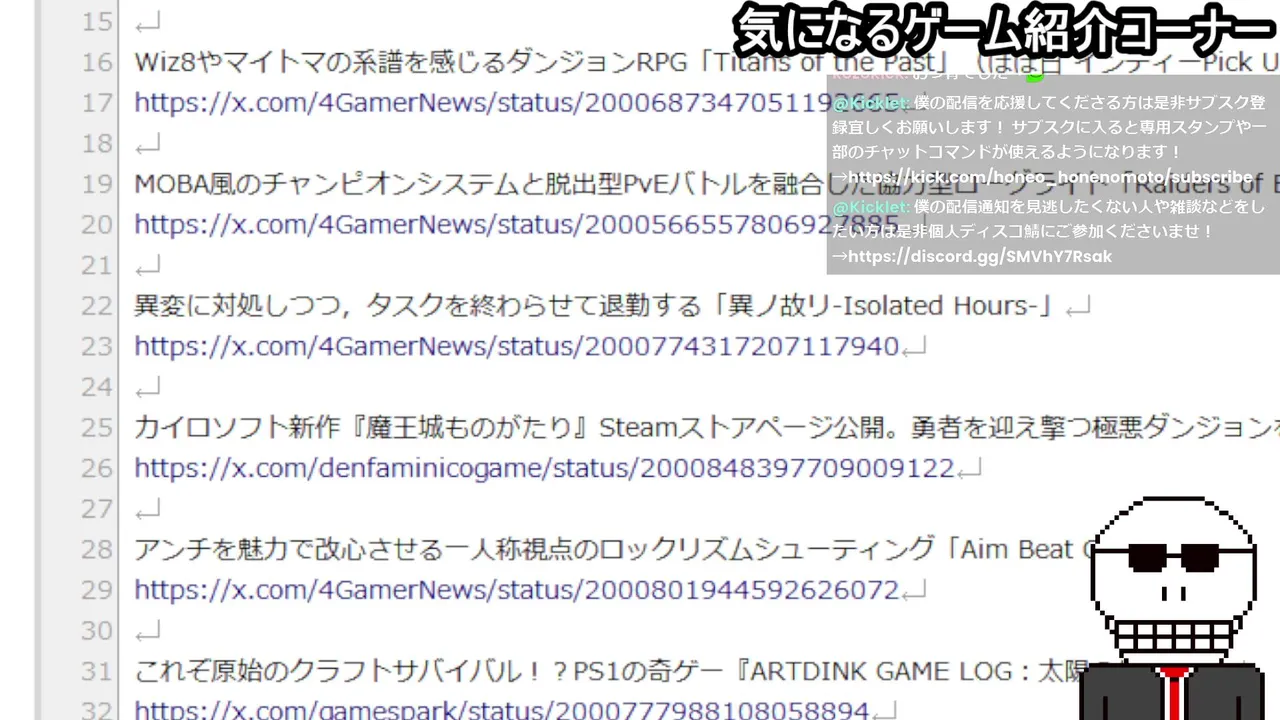Place cursor on empty line 27
The height and width of the screenshot is (720, 1280).
point(147,509)
